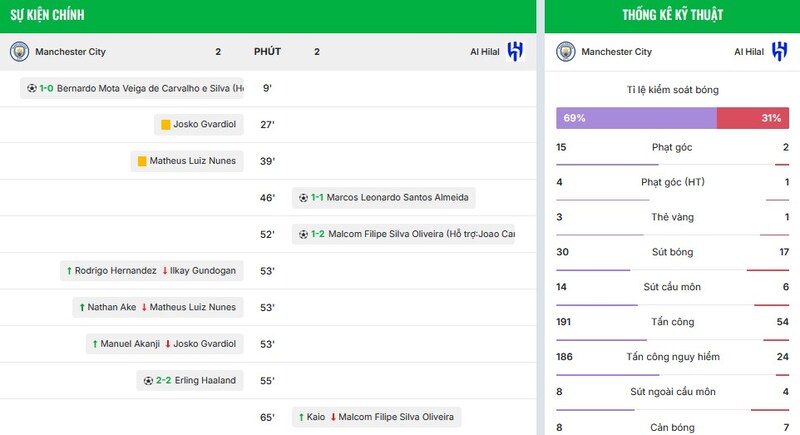
Task: Click the 9' minute marker
Action: pos(267,88)
